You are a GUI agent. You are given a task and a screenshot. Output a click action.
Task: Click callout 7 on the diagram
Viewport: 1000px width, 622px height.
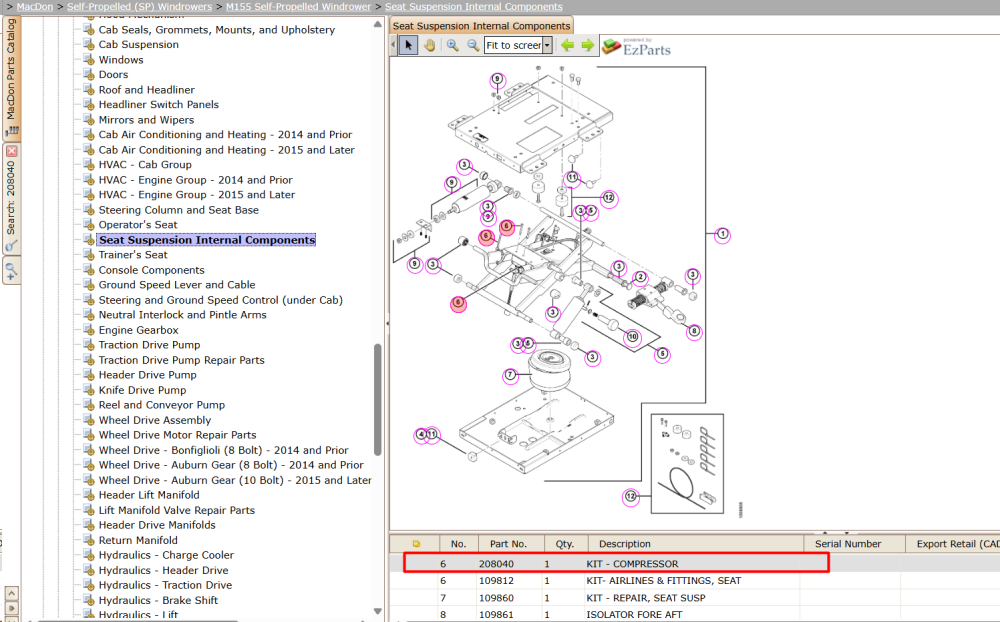[510, 375]
